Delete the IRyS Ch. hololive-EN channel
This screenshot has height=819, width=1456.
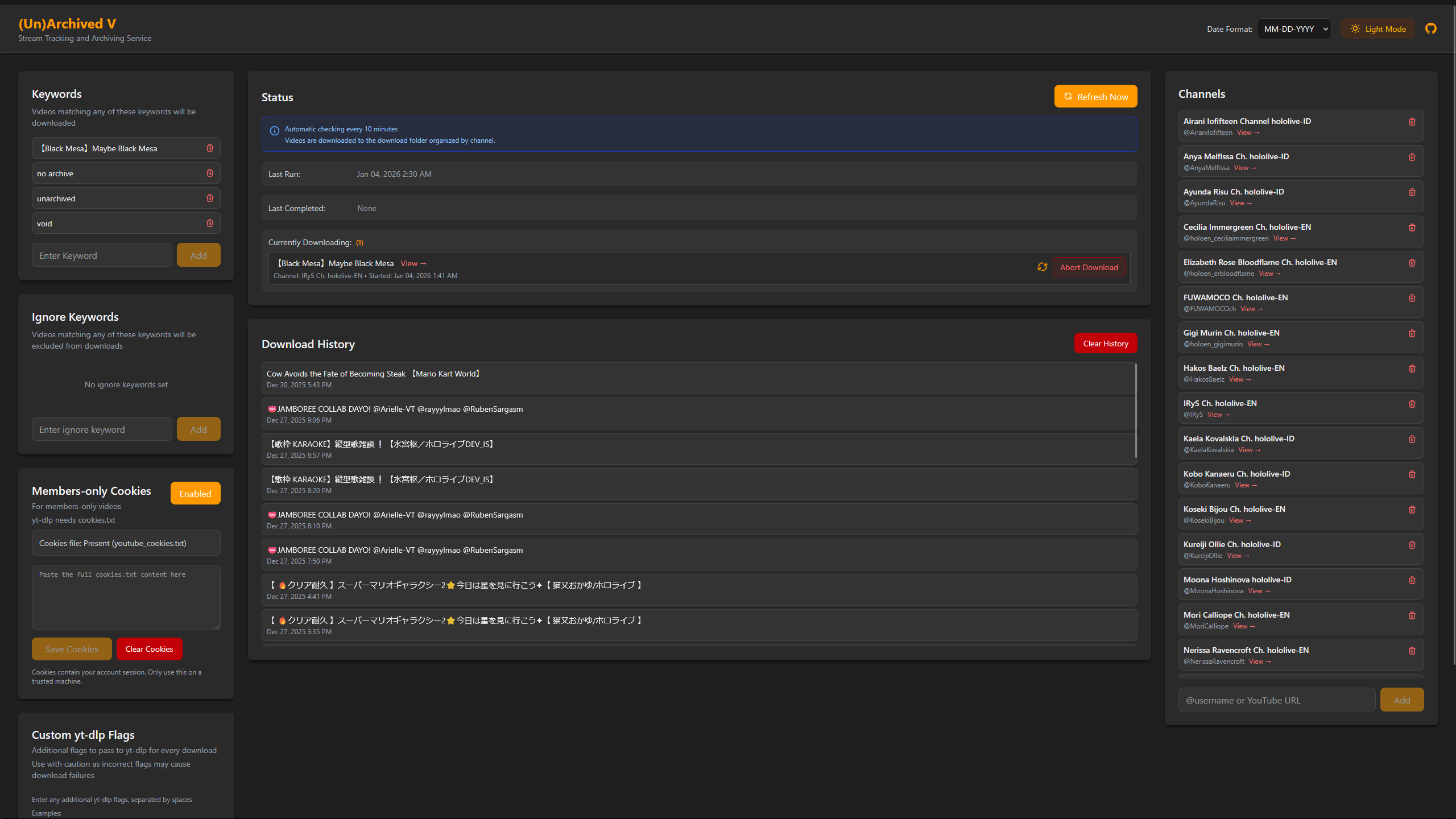coord(1412,404)
